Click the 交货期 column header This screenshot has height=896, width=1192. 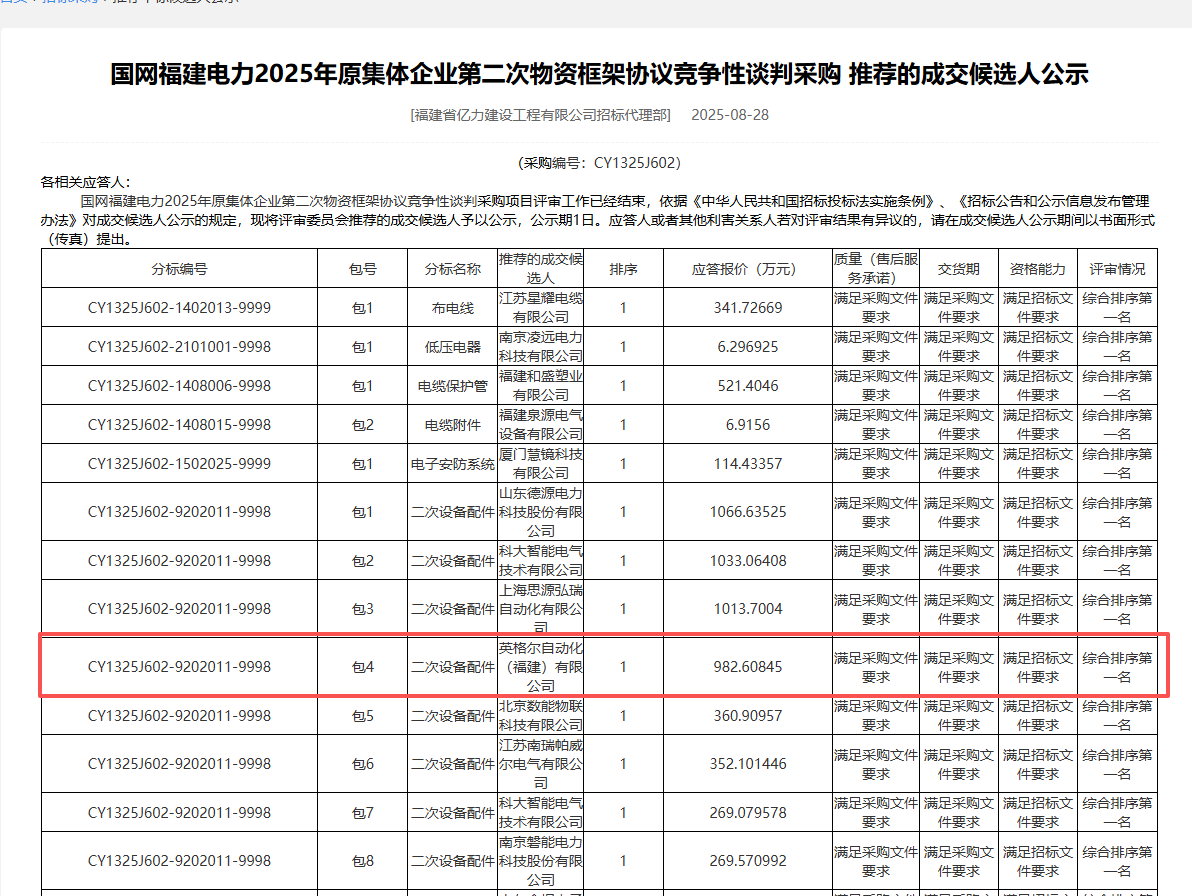959,269
